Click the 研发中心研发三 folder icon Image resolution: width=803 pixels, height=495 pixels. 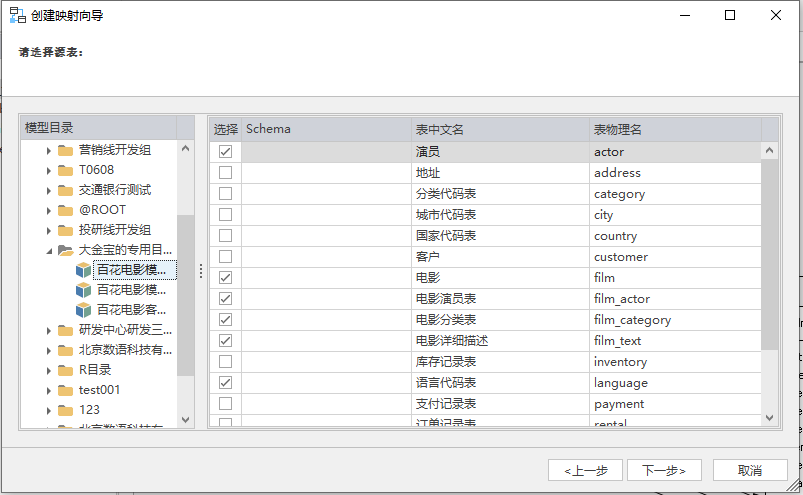click(x=66, y=331)
